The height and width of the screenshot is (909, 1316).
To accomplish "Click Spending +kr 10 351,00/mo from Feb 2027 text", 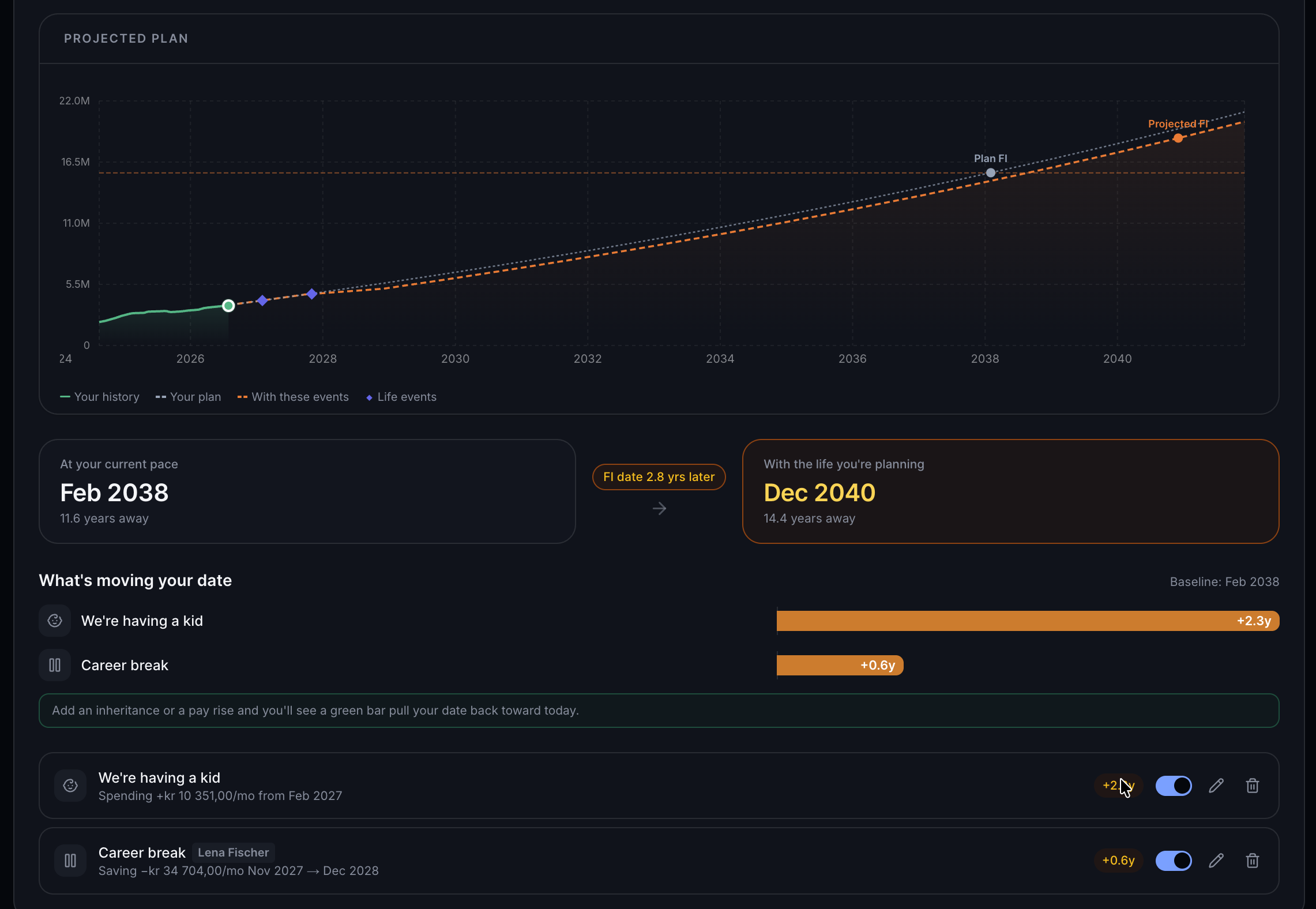I will coord(220,796).
